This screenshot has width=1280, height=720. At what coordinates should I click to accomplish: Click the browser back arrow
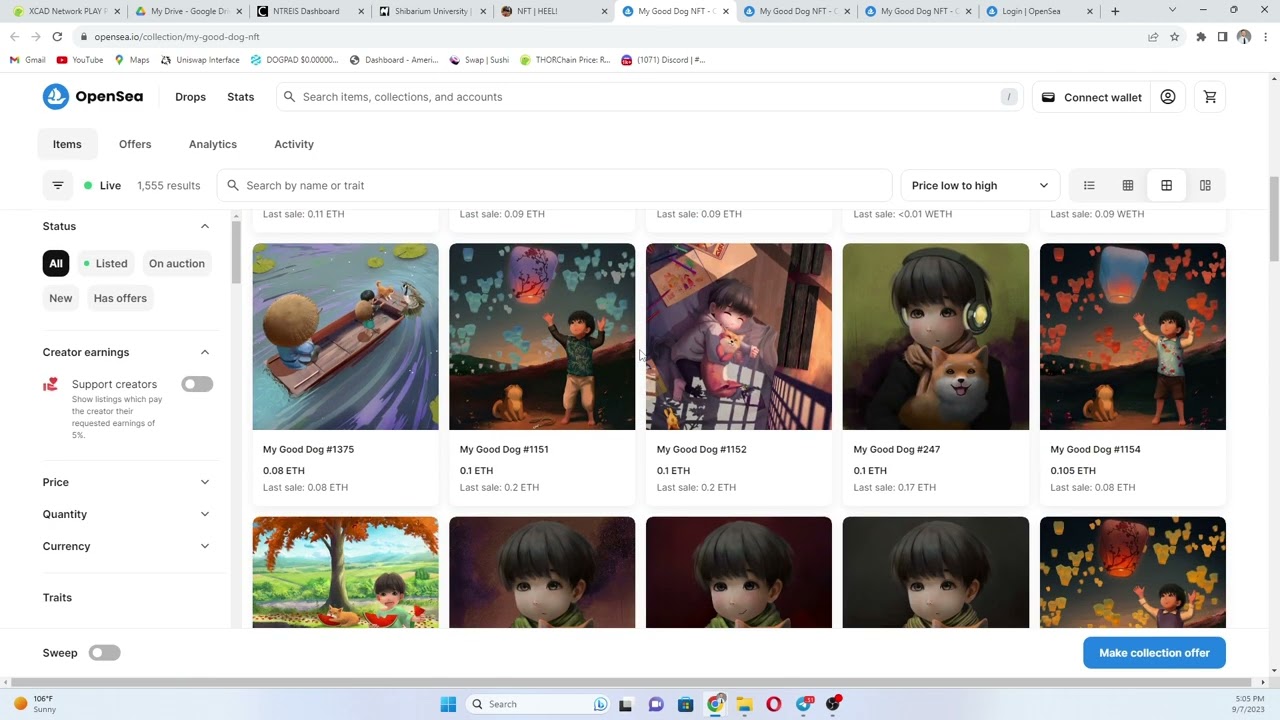pos(14,36)
